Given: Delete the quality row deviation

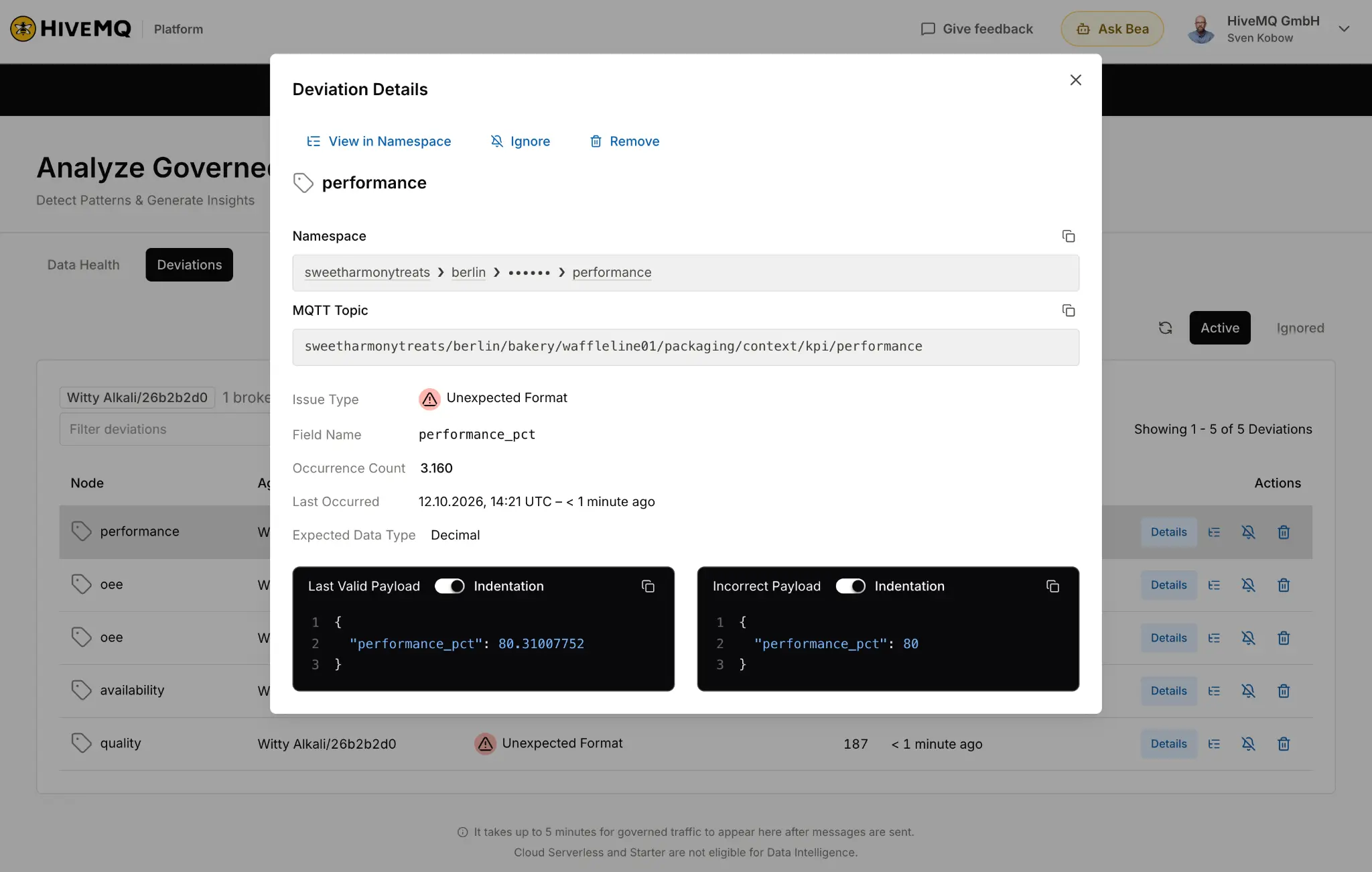Looking at the screenshot, I should [x=1284, y=744].
